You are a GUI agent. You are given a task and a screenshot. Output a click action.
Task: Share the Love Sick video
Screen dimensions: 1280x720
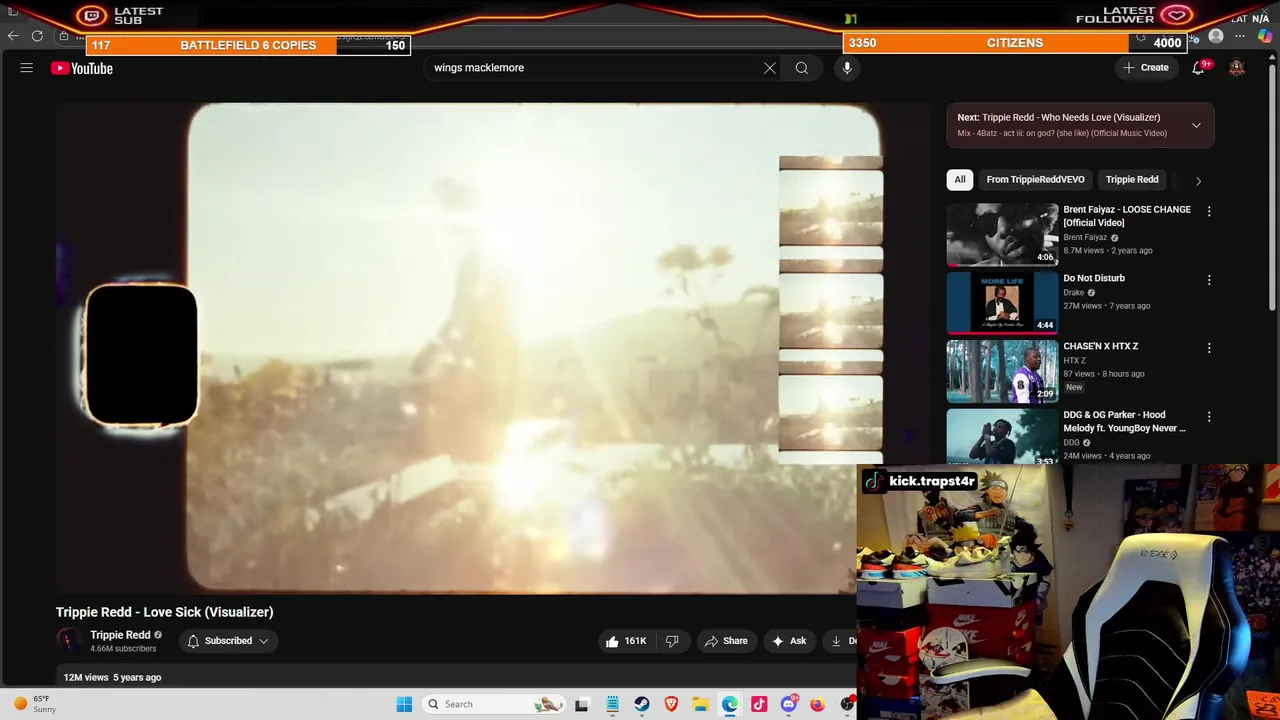726,641
